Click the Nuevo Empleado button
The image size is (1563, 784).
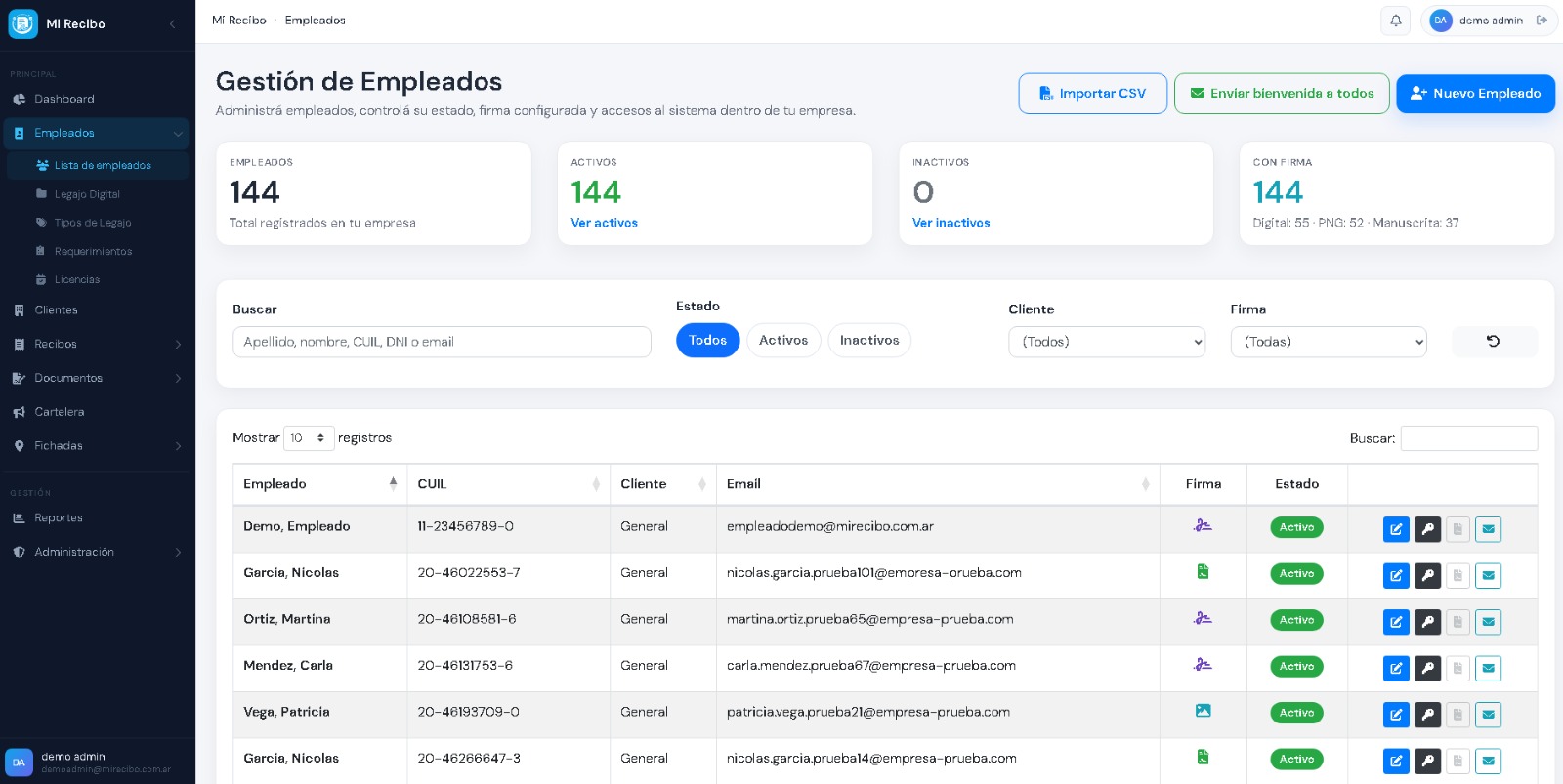tap(1475, 94)
